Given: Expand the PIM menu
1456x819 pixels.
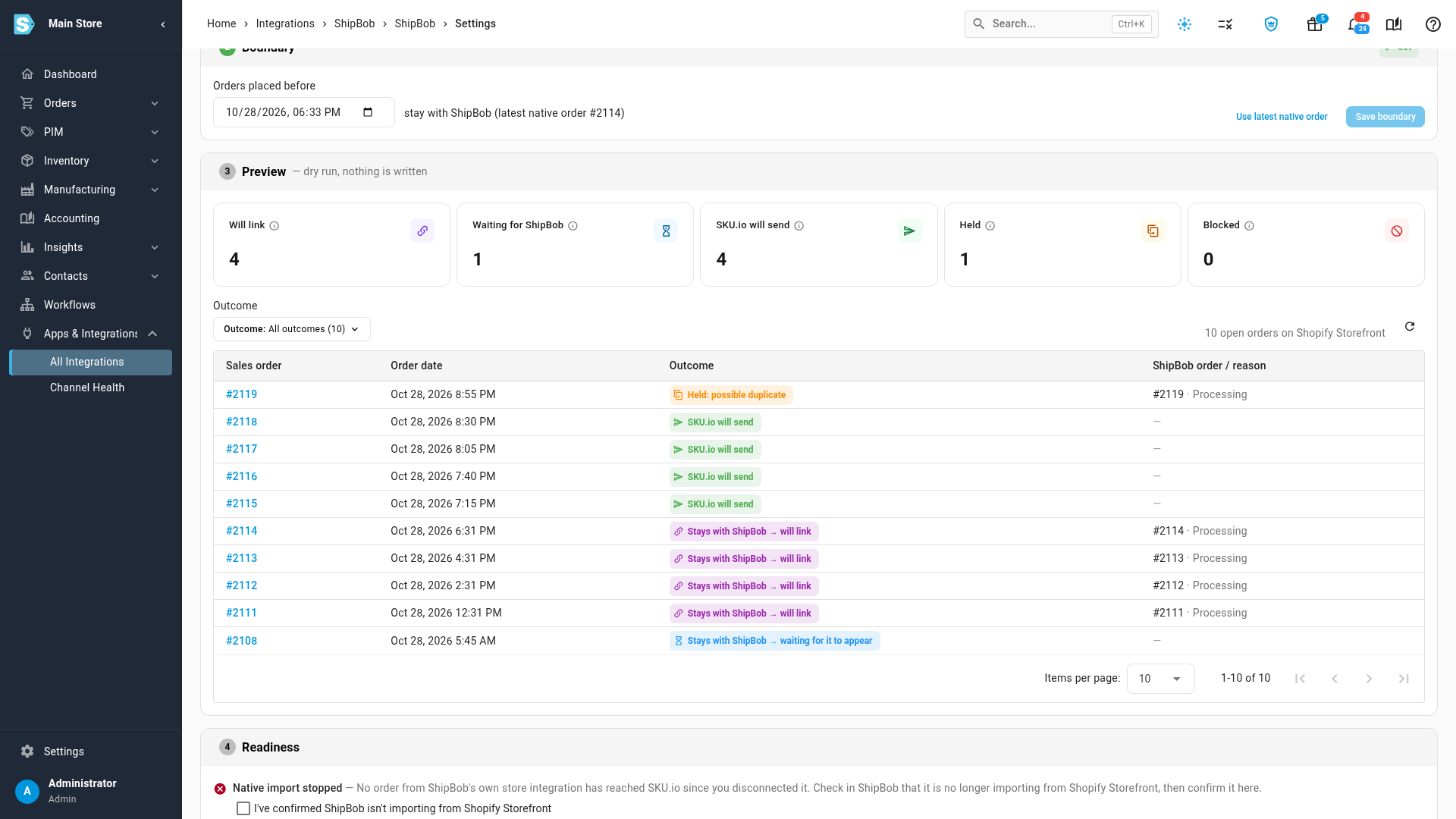Looking at the screenshot, I should click(x=91, y=132).
